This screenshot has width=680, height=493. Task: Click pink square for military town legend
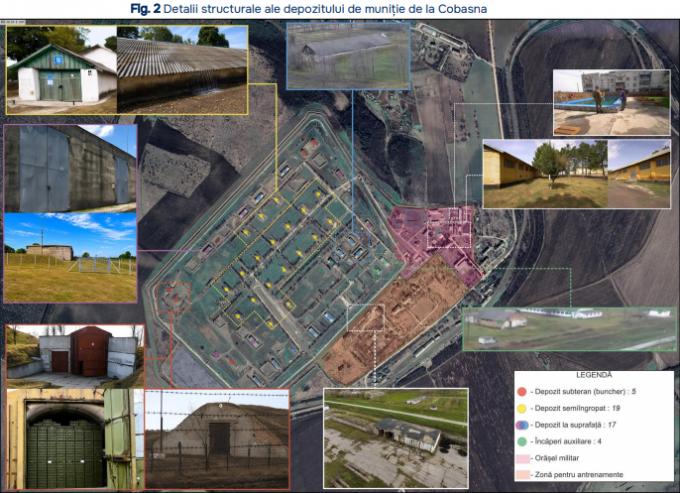(523, 458)
